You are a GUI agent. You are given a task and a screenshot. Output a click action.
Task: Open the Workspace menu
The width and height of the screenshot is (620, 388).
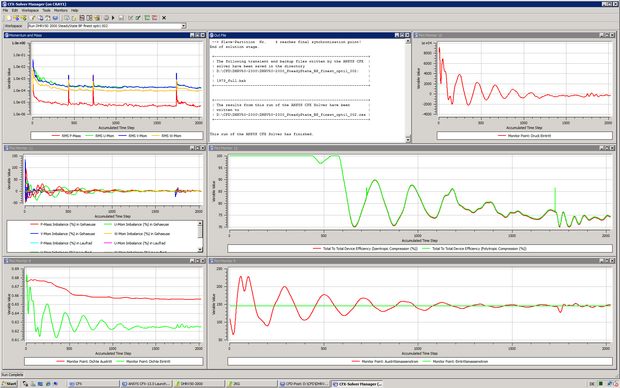30,10
